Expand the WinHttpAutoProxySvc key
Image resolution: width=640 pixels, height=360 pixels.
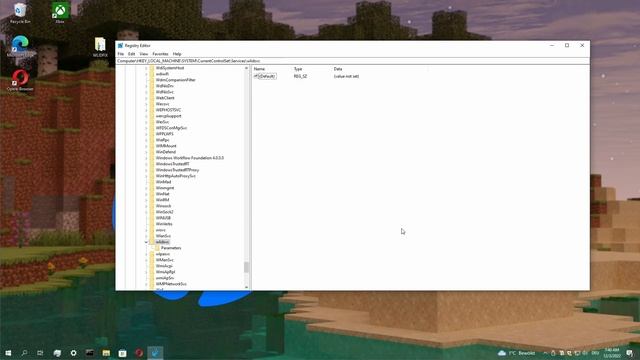[x=146, y=176]
